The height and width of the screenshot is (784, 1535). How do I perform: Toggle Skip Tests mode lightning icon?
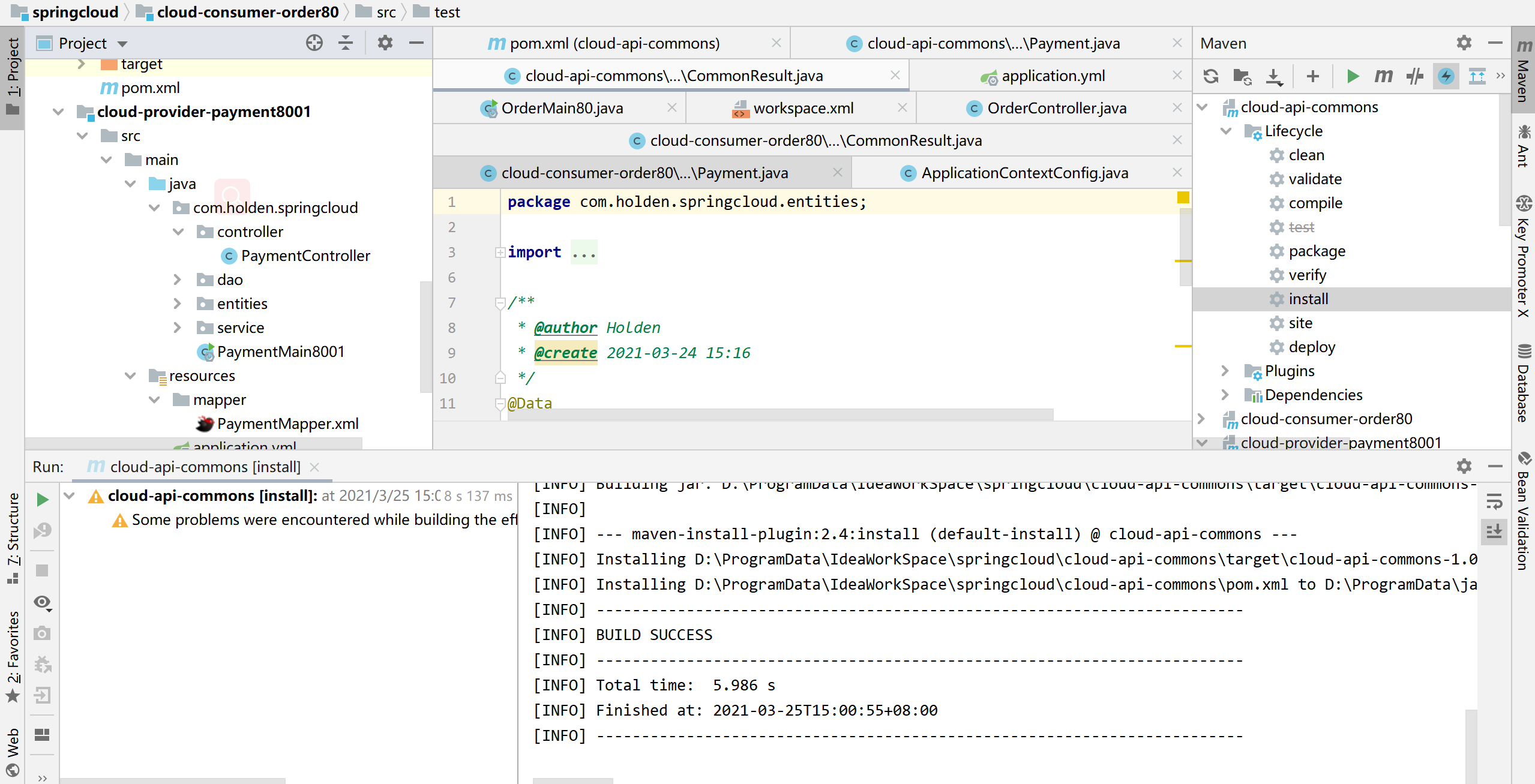tap(1446, 76)
